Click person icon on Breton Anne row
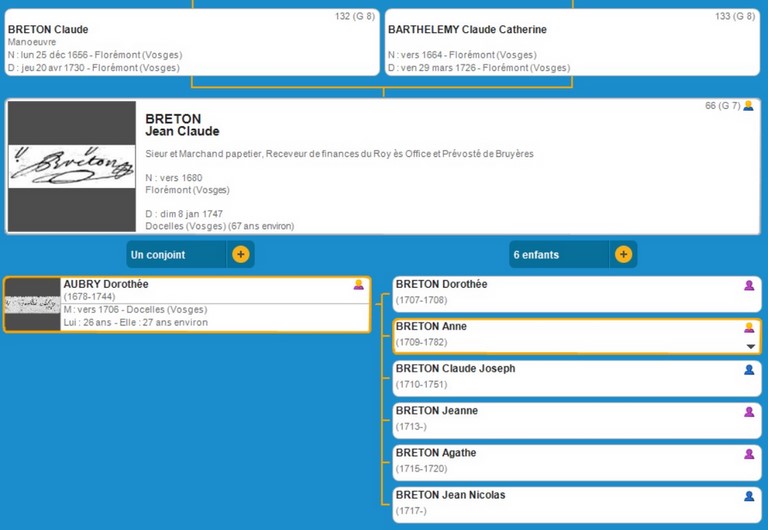This screenshot has height=530, width=768. pos(749,328)
